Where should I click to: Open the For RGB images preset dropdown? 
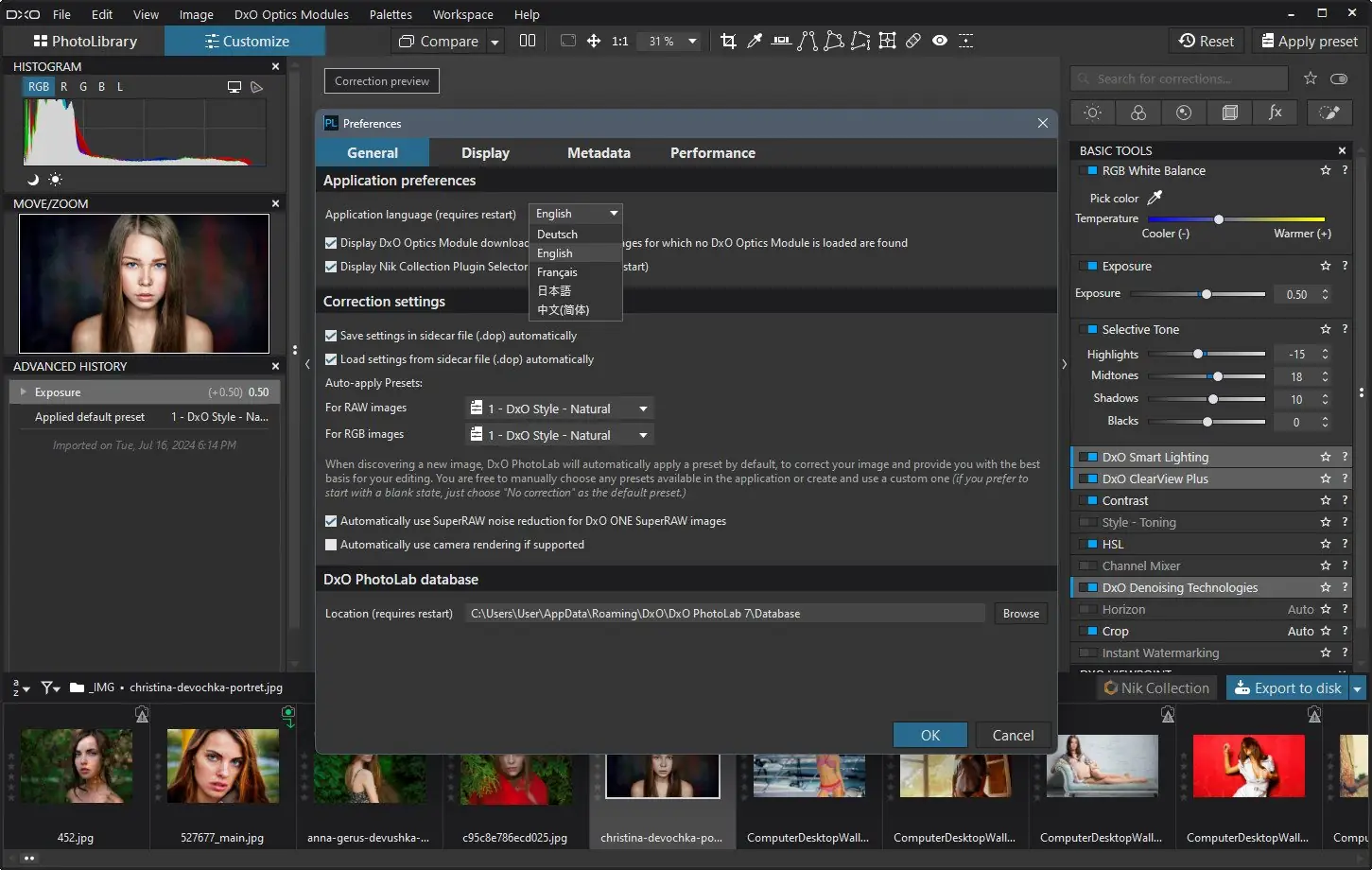(x=560, y=435)
